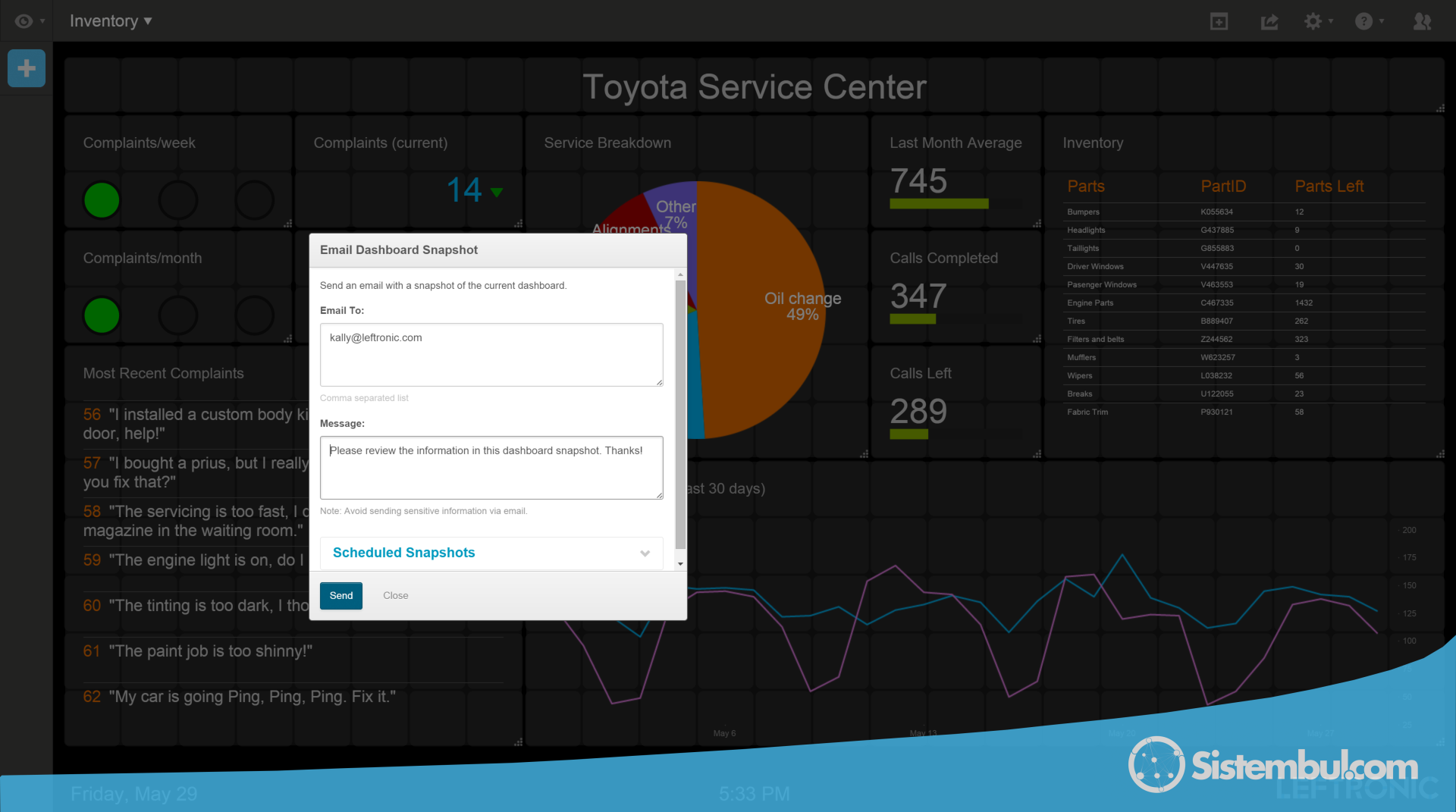Focus the Message text area
The width and height of the screenshot is (1456, 812).
491,467
